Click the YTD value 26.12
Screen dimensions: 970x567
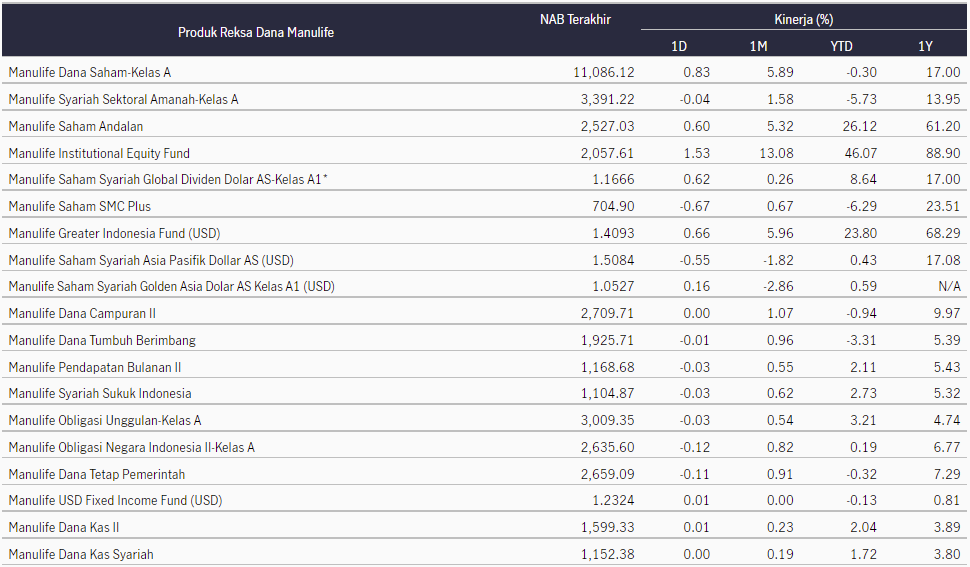point(860,127)
